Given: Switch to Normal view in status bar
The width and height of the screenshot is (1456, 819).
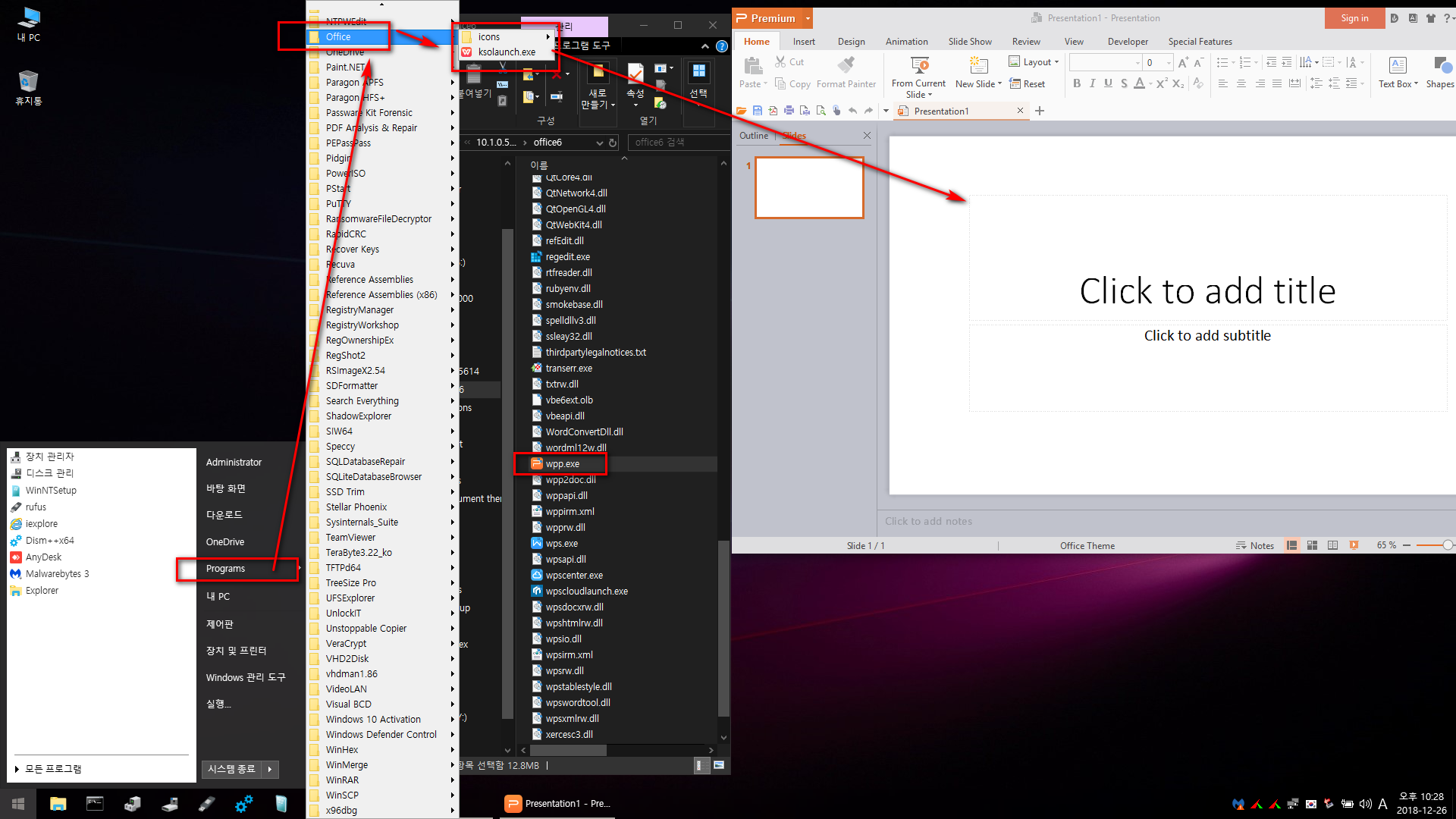Looking at the screenshot, I should pyautogui.click(x=1291, y=545).
